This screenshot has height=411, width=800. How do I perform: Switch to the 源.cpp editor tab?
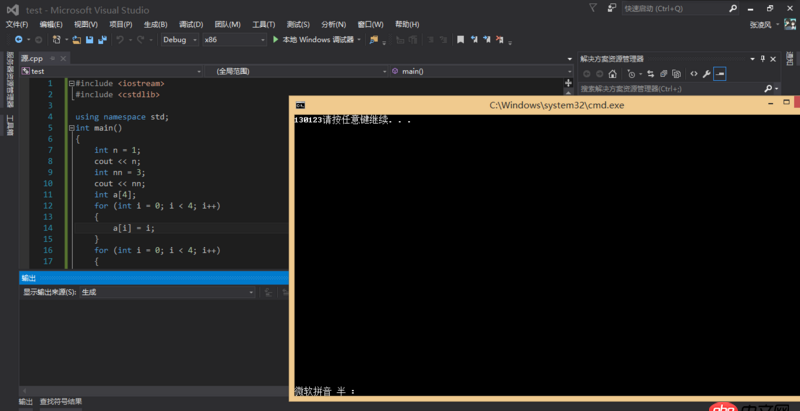[32, 58]
